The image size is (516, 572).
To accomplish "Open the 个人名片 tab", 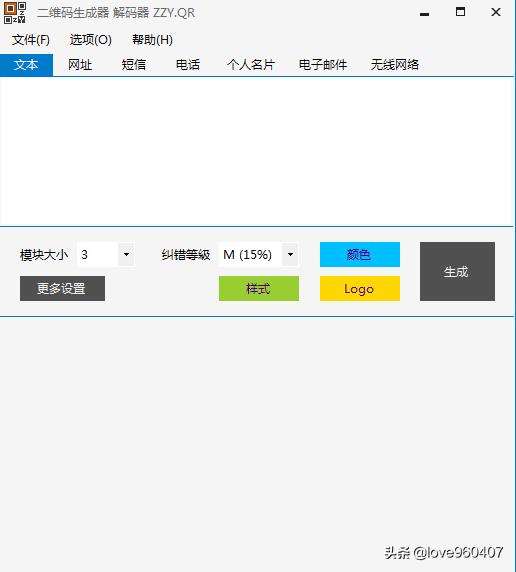I will point(251,65).
